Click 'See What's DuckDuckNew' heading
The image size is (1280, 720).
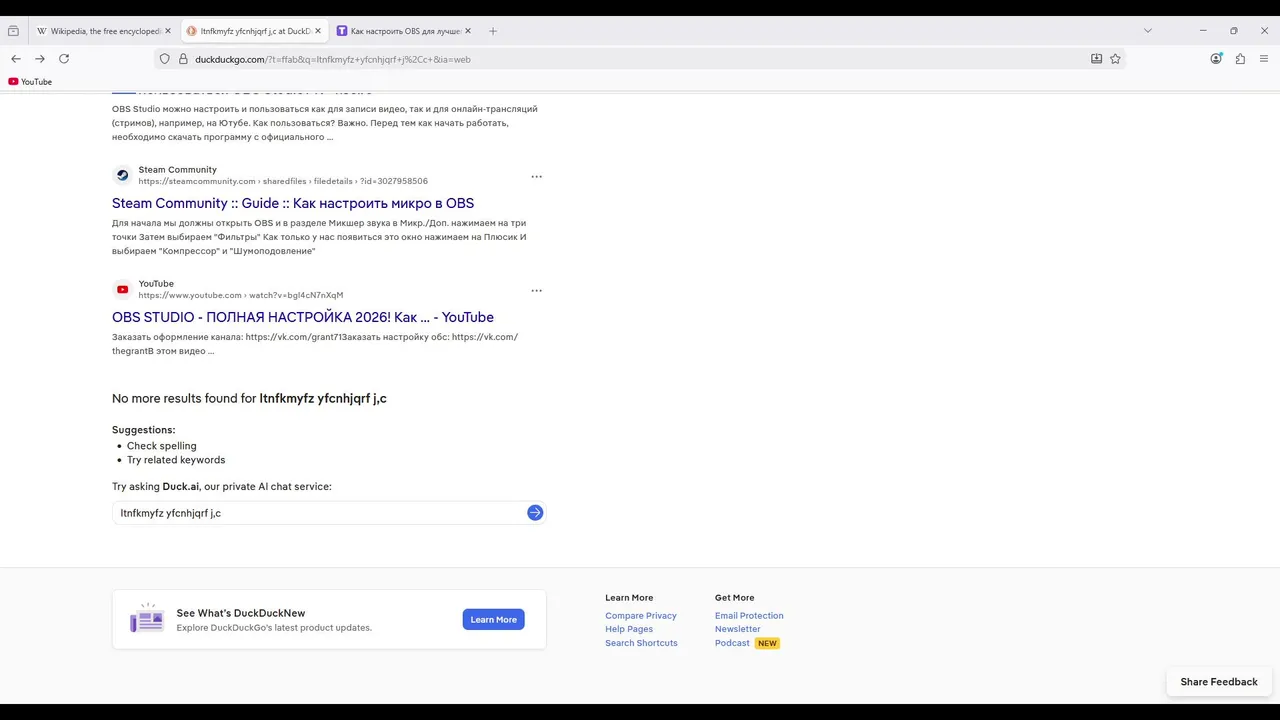pos(241,613)
